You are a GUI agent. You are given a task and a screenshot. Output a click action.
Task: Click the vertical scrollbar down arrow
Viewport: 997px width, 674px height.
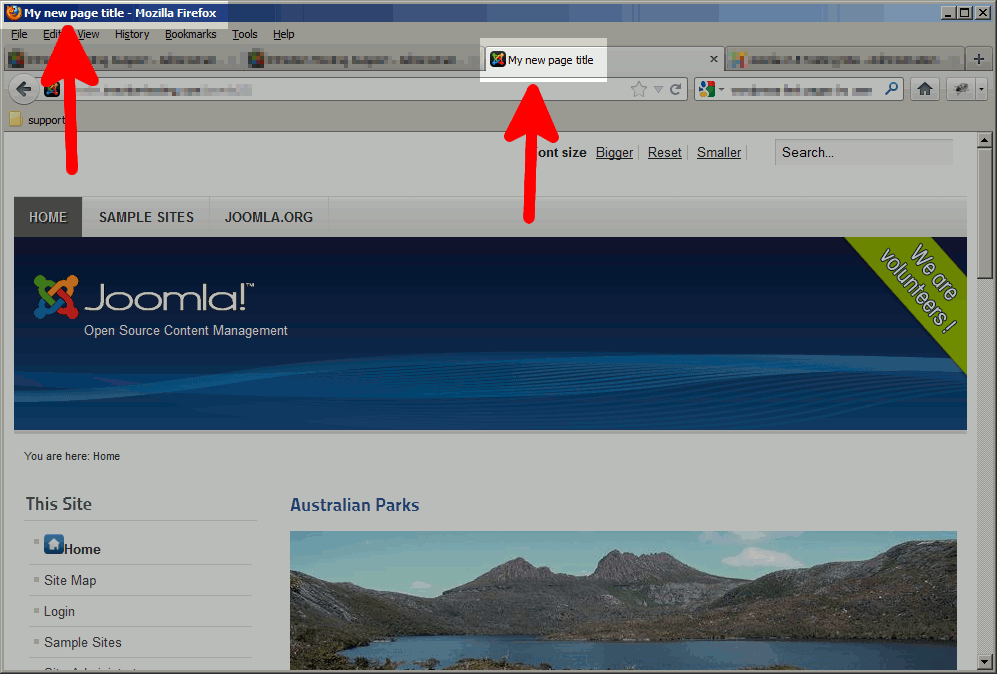(984, 662)
